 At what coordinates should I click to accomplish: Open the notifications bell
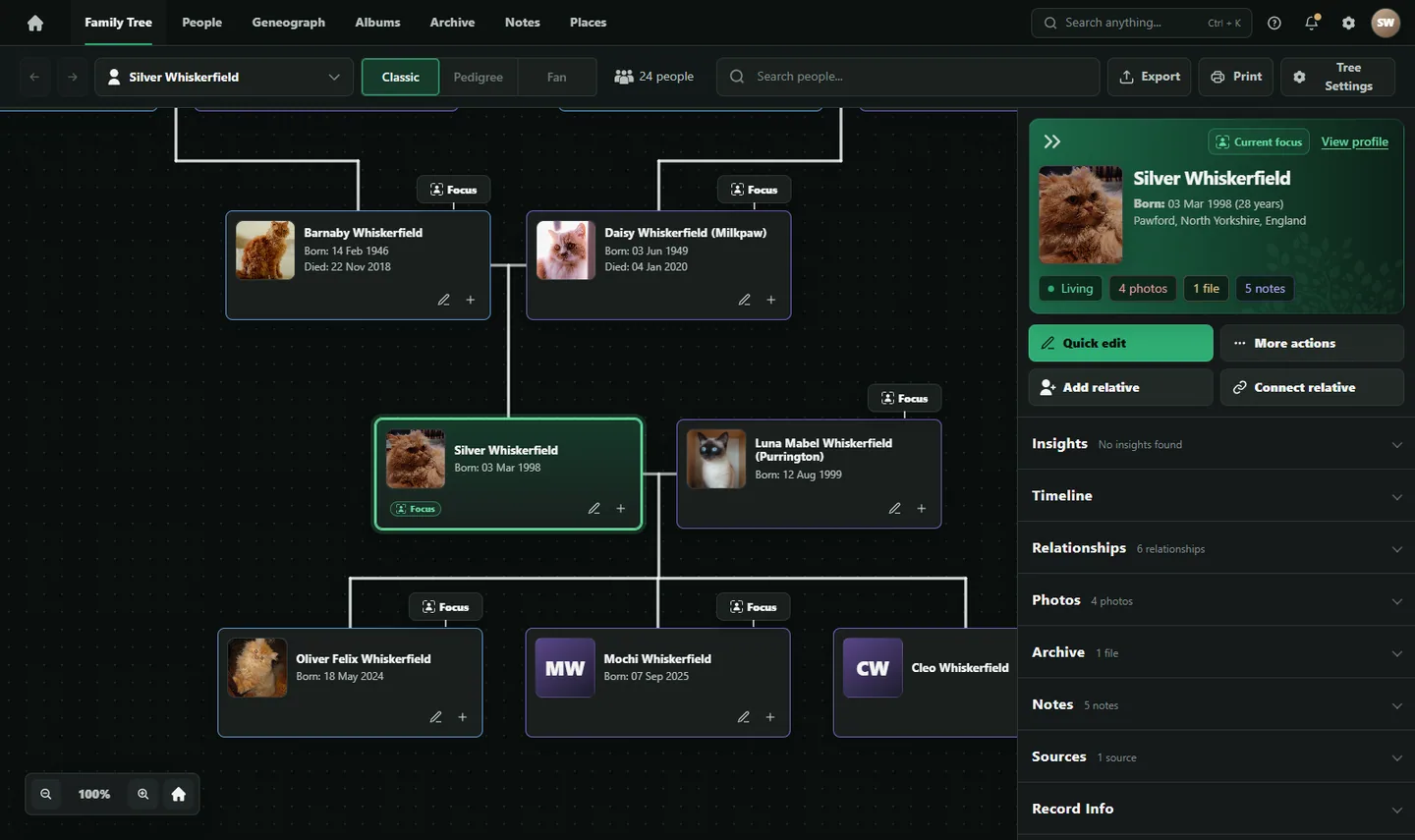[x=1312, y=23]
